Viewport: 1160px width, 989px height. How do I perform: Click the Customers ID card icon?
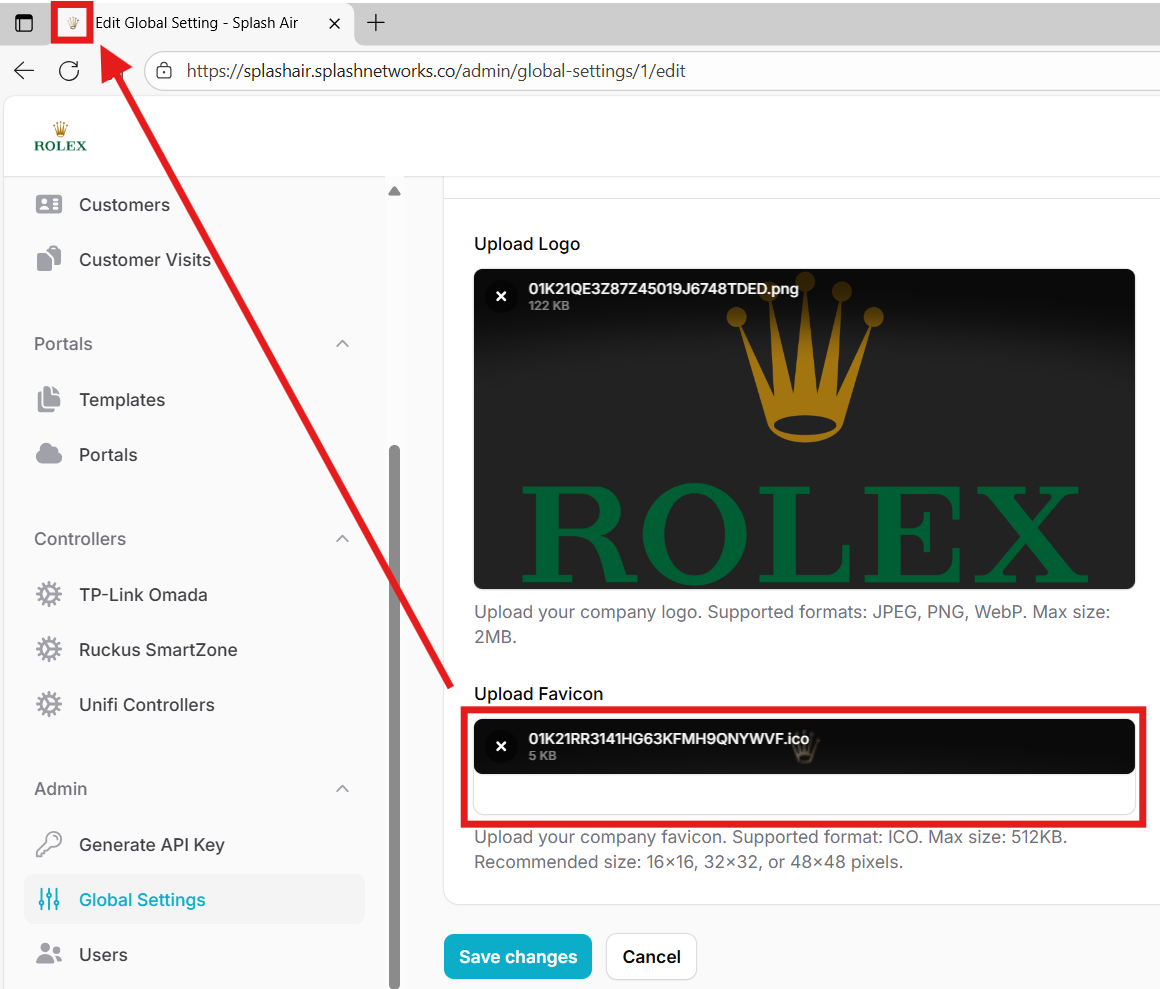click(x=48, y=205)
